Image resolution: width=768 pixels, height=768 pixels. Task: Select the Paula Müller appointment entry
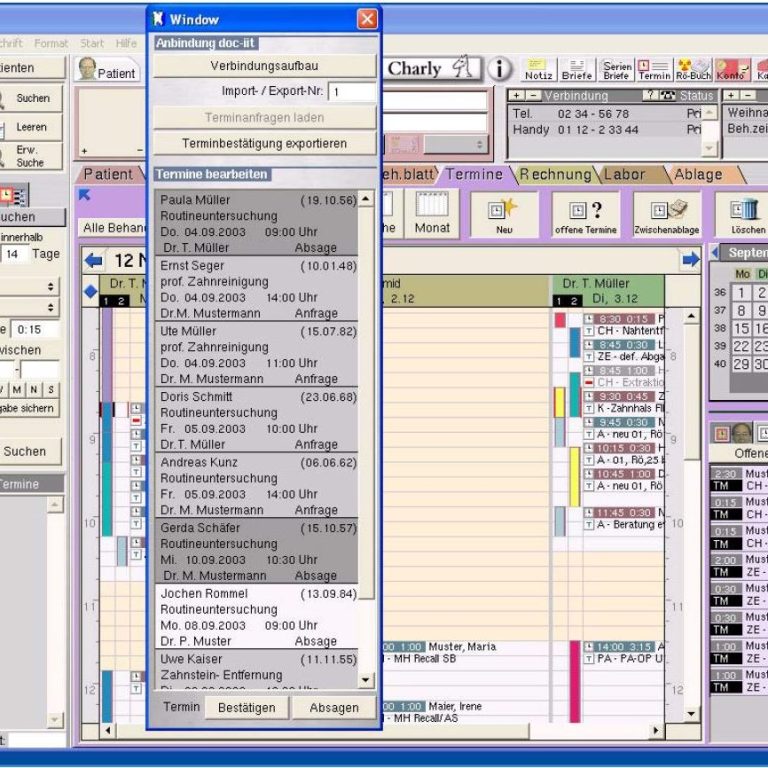(257, 223)
